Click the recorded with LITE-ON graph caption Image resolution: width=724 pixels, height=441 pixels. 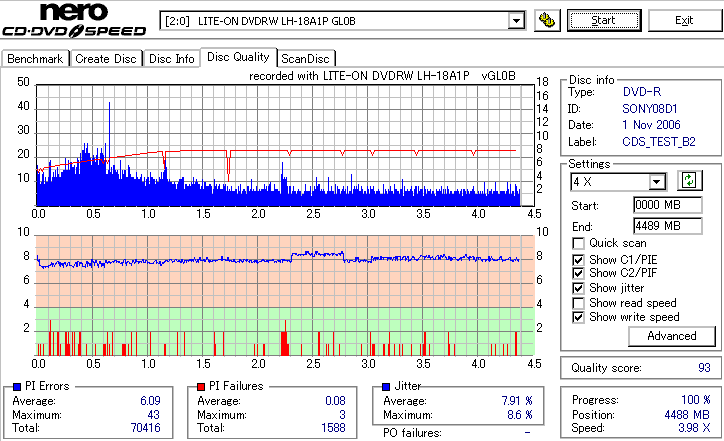coord(382,76)
